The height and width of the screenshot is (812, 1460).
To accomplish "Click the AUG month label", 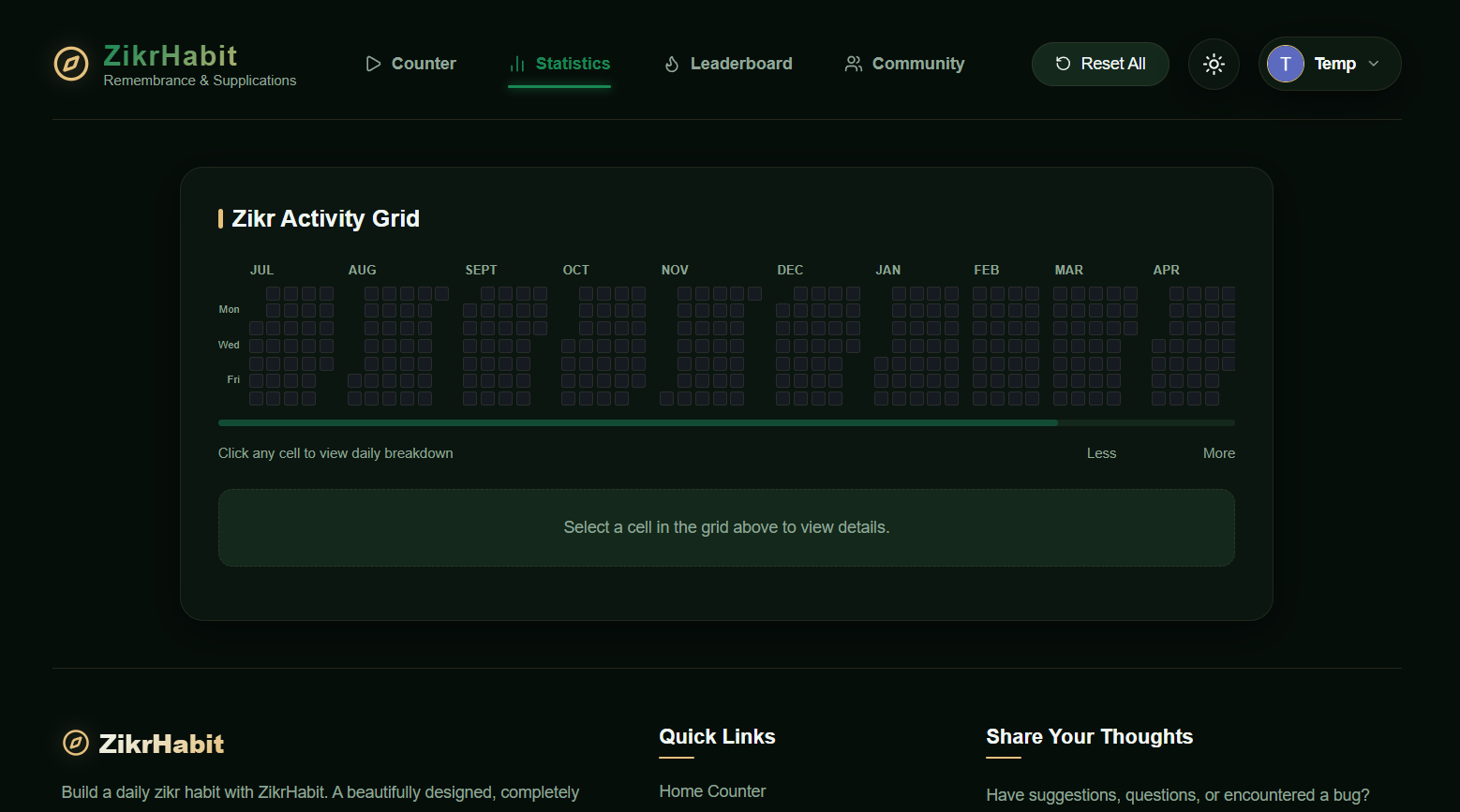I will (362, 270).
